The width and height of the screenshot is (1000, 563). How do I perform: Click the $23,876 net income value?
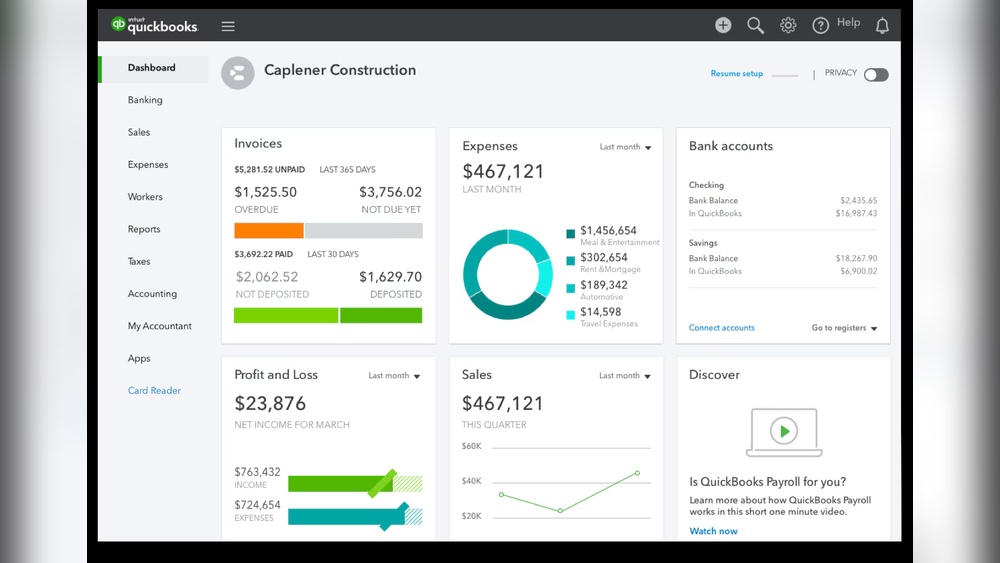[270, 404]
